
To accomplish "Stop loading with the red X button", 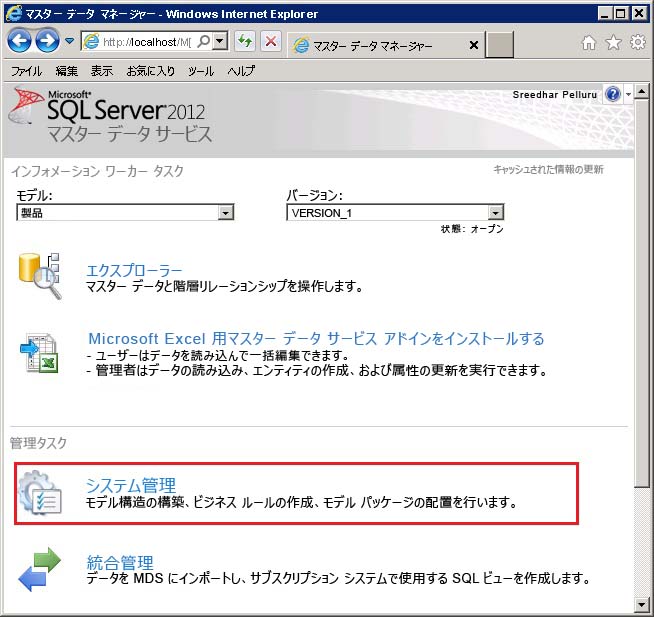I will (271, 41).
